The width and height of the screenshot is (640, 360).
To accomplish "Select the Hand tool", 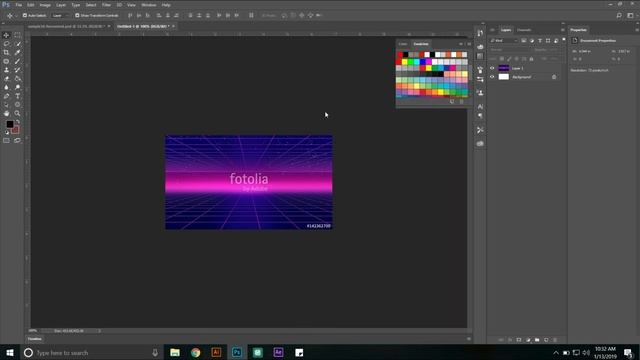I will [x=6, y=113].
